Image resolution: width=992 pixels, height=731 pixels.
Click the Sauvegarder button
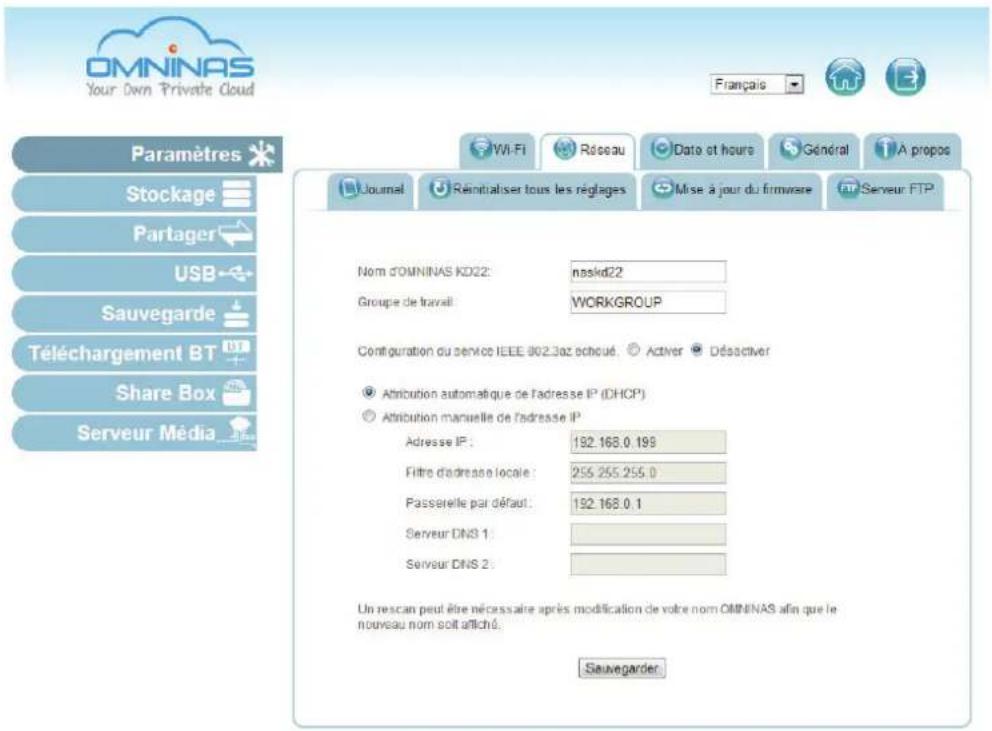coord(622,668)
